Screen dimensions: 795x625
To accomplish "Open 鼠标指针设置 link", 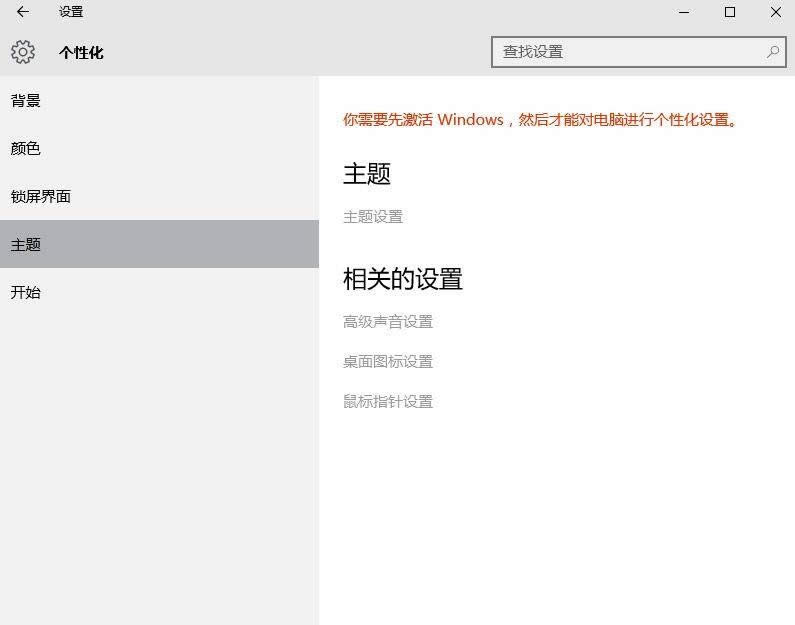I will point(388,402).
